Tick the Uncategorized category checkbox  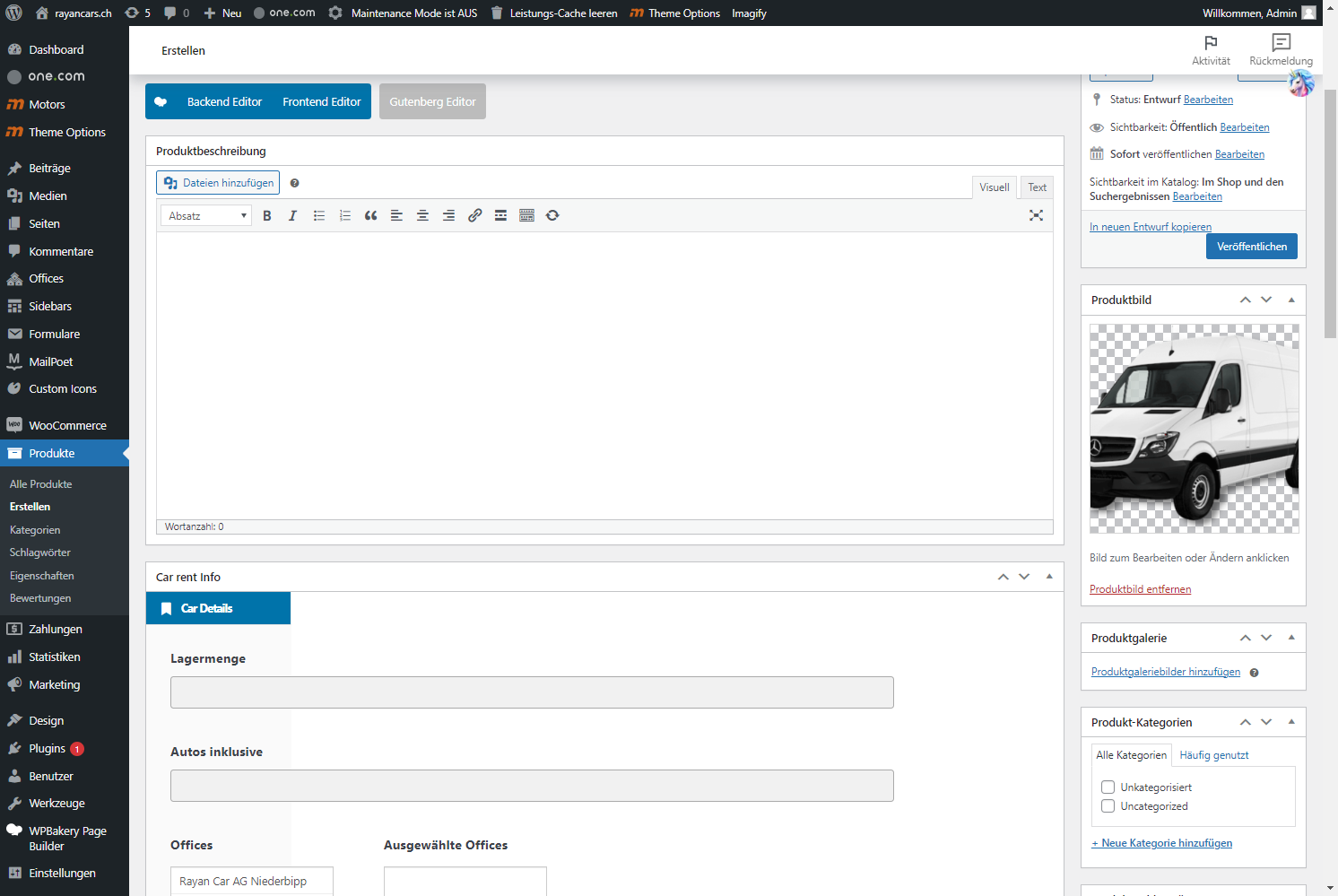[x=1108, y=806]
